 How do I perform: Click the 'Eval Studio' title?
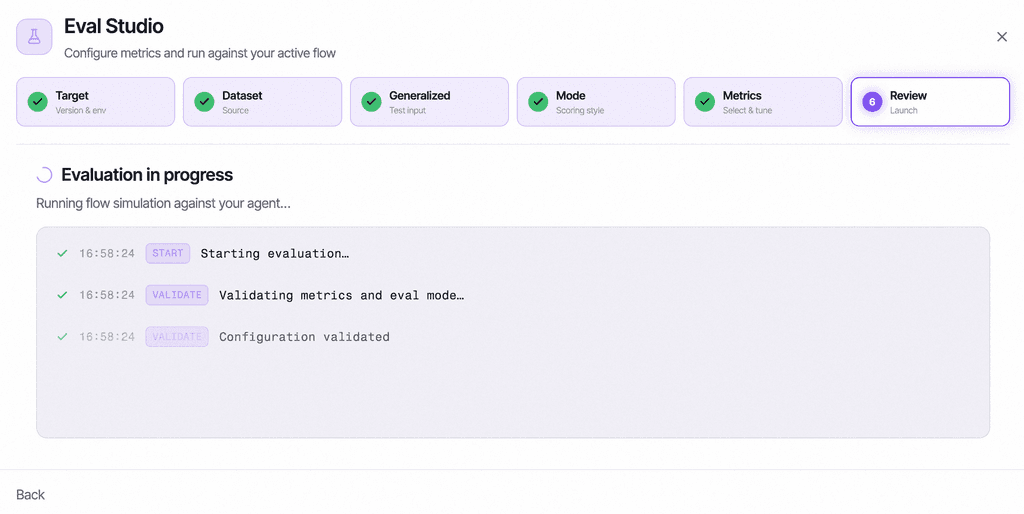(x=114, y=26)
